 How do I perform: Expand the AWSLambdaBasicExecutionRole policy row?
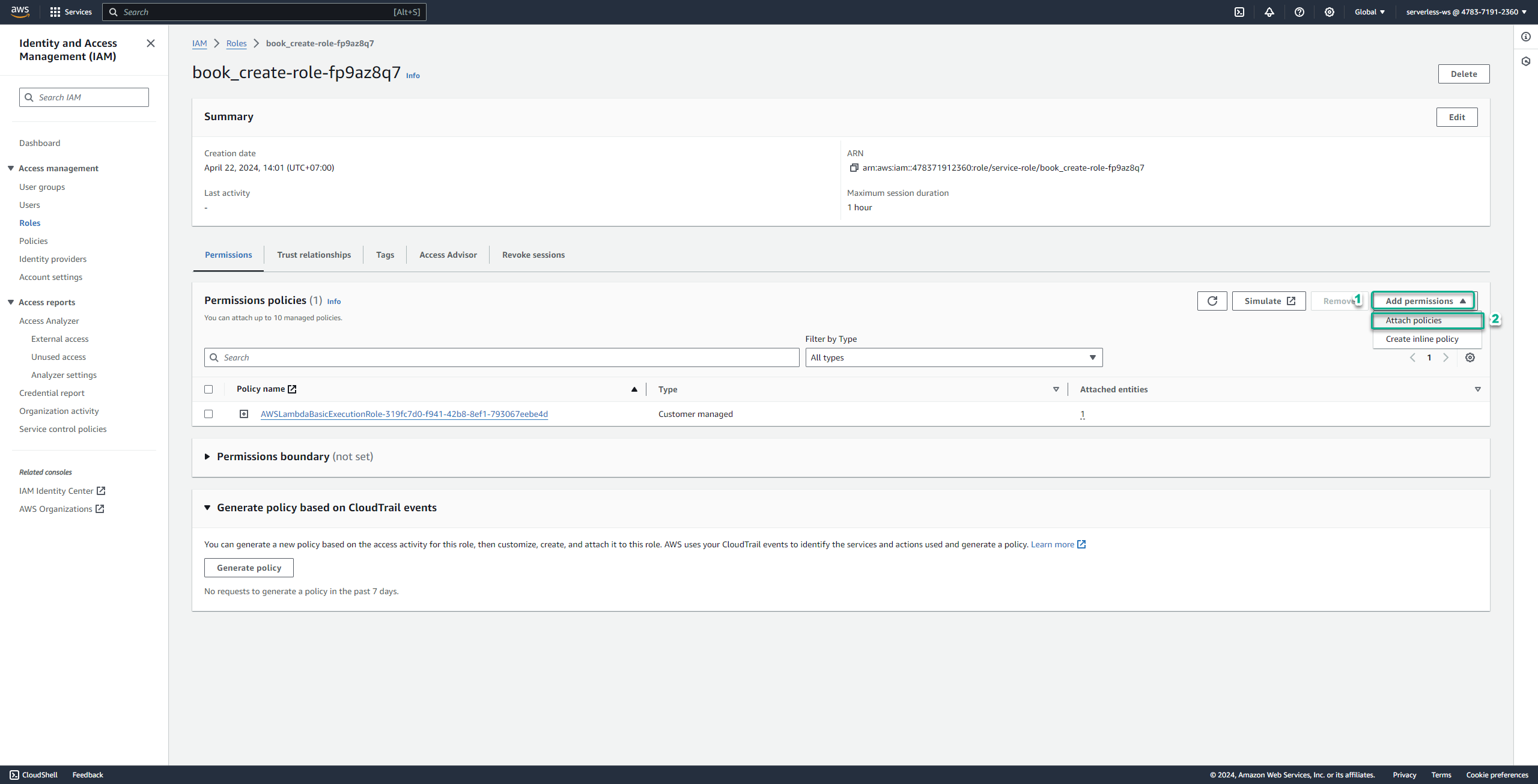click(x=244, y=414)
